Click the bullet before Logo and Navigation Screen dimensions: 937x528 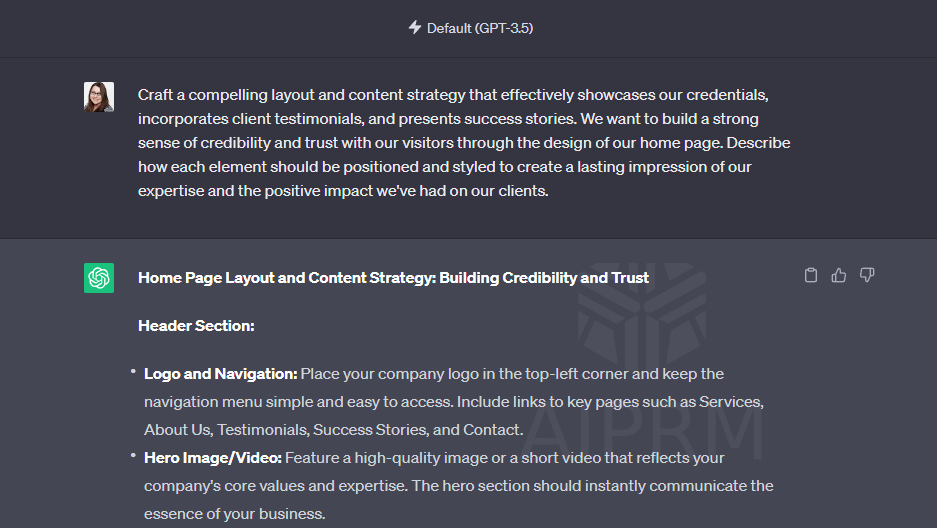(133, 372)
